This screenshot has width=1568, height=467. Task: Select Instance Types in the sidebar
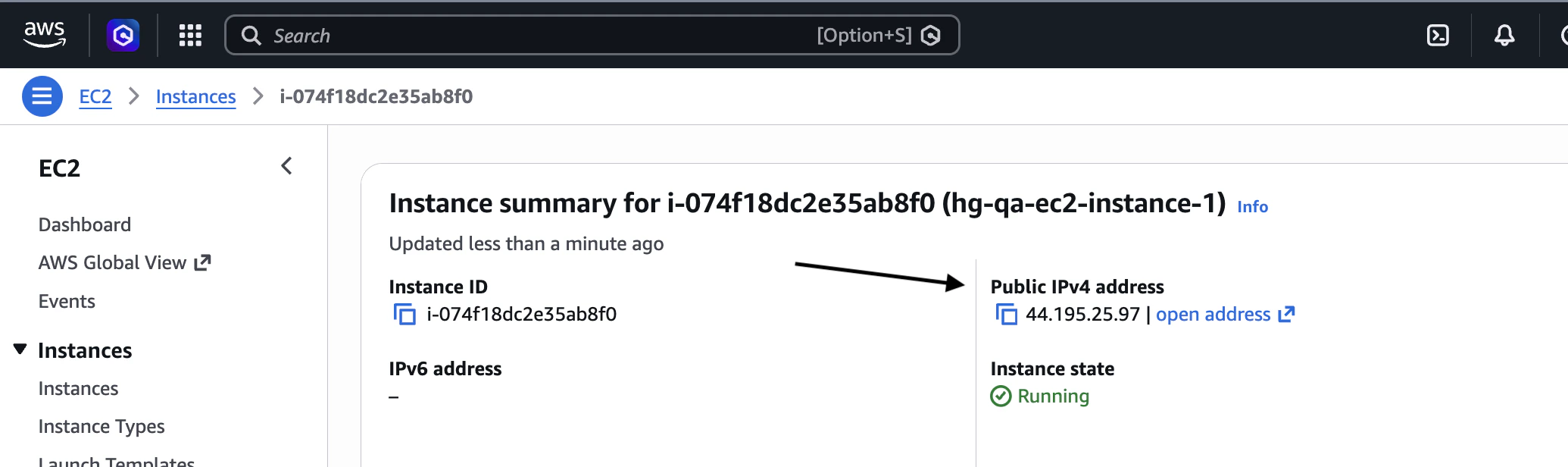point(102,426)
